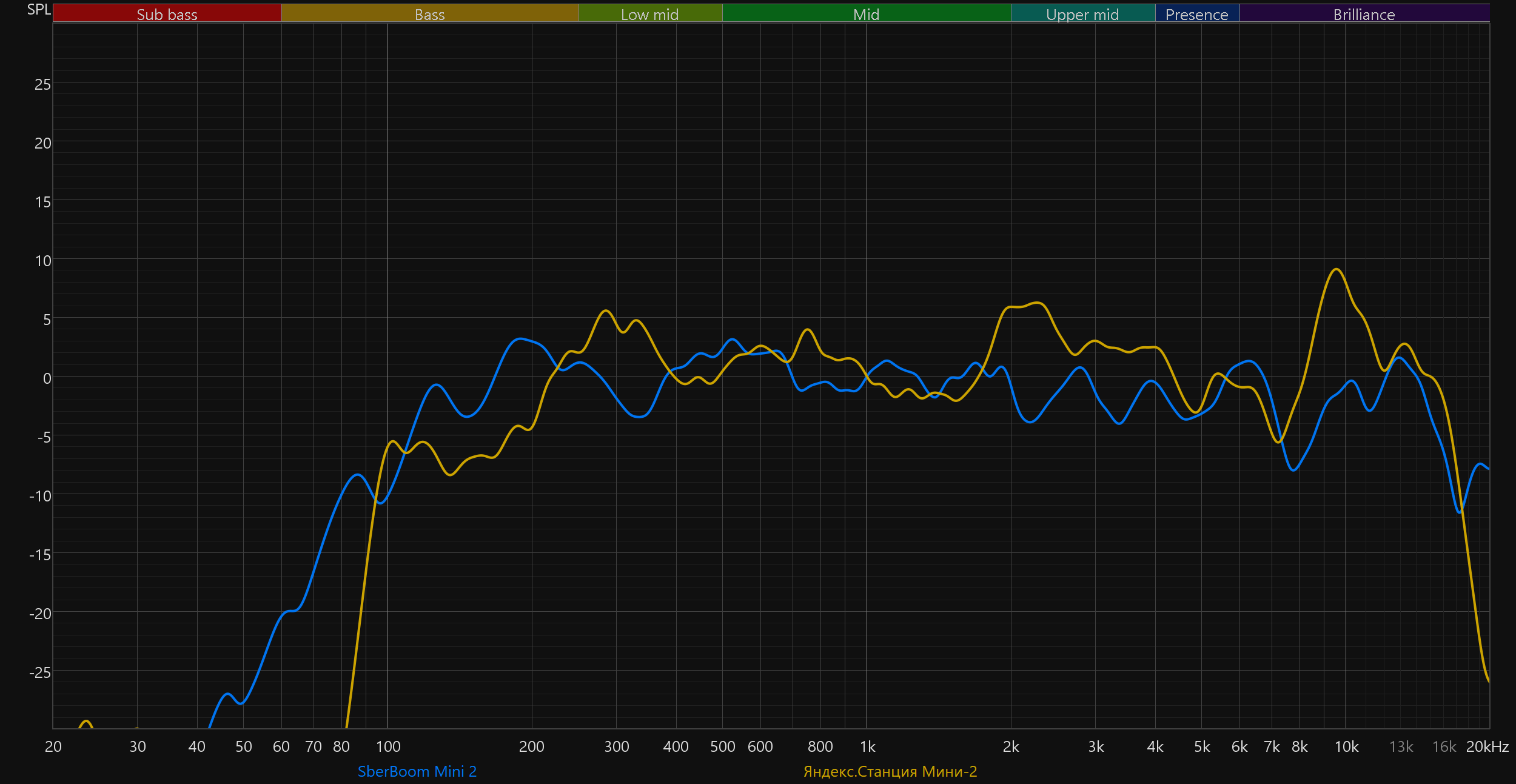The image size is (1516, 784).
Task: Click the 10k frequency axis label
Action: [x=1346, y=746]
